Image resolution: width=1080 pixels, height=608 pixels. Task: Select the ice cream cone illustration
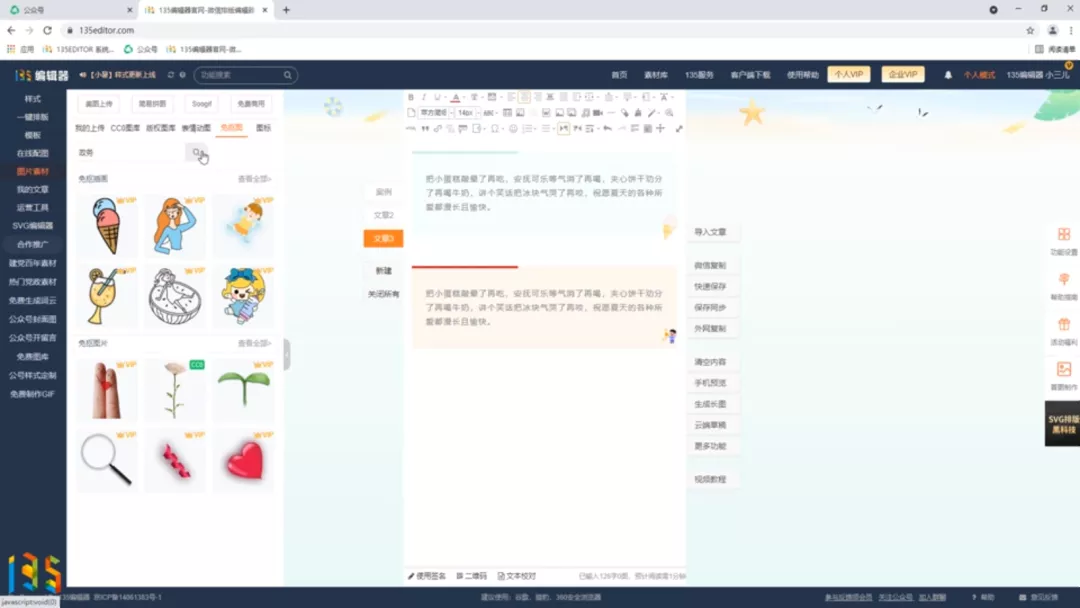(107, 226)
